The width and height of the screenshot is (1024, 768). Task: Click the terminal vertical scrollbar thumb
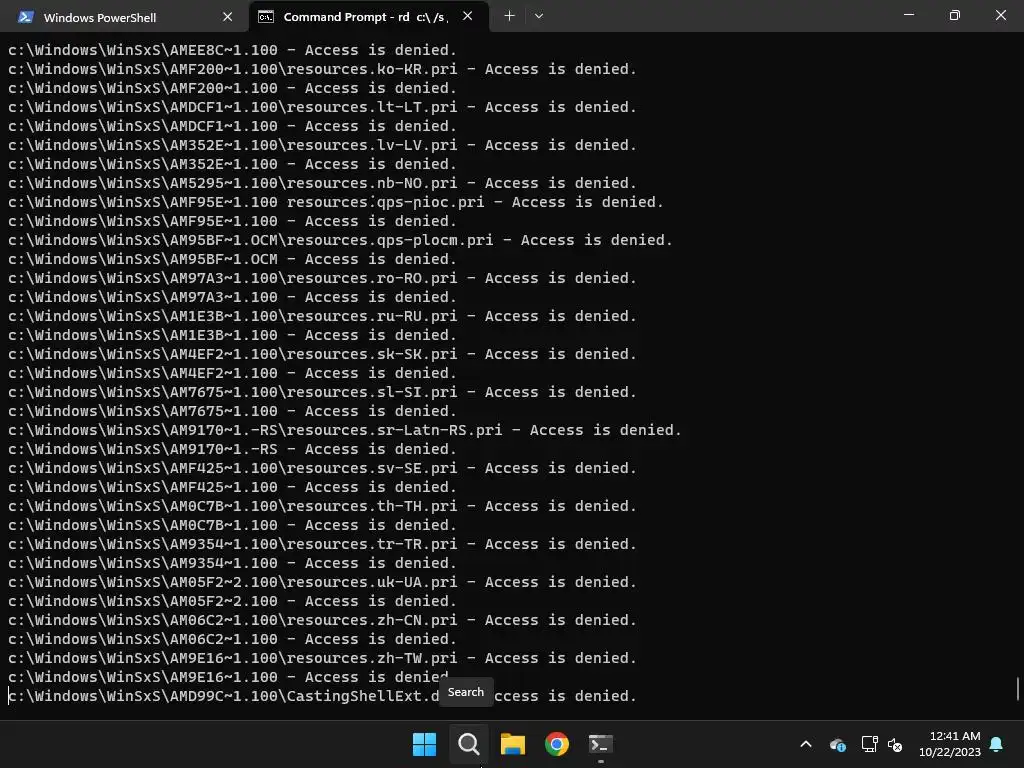coord(1017,688)
